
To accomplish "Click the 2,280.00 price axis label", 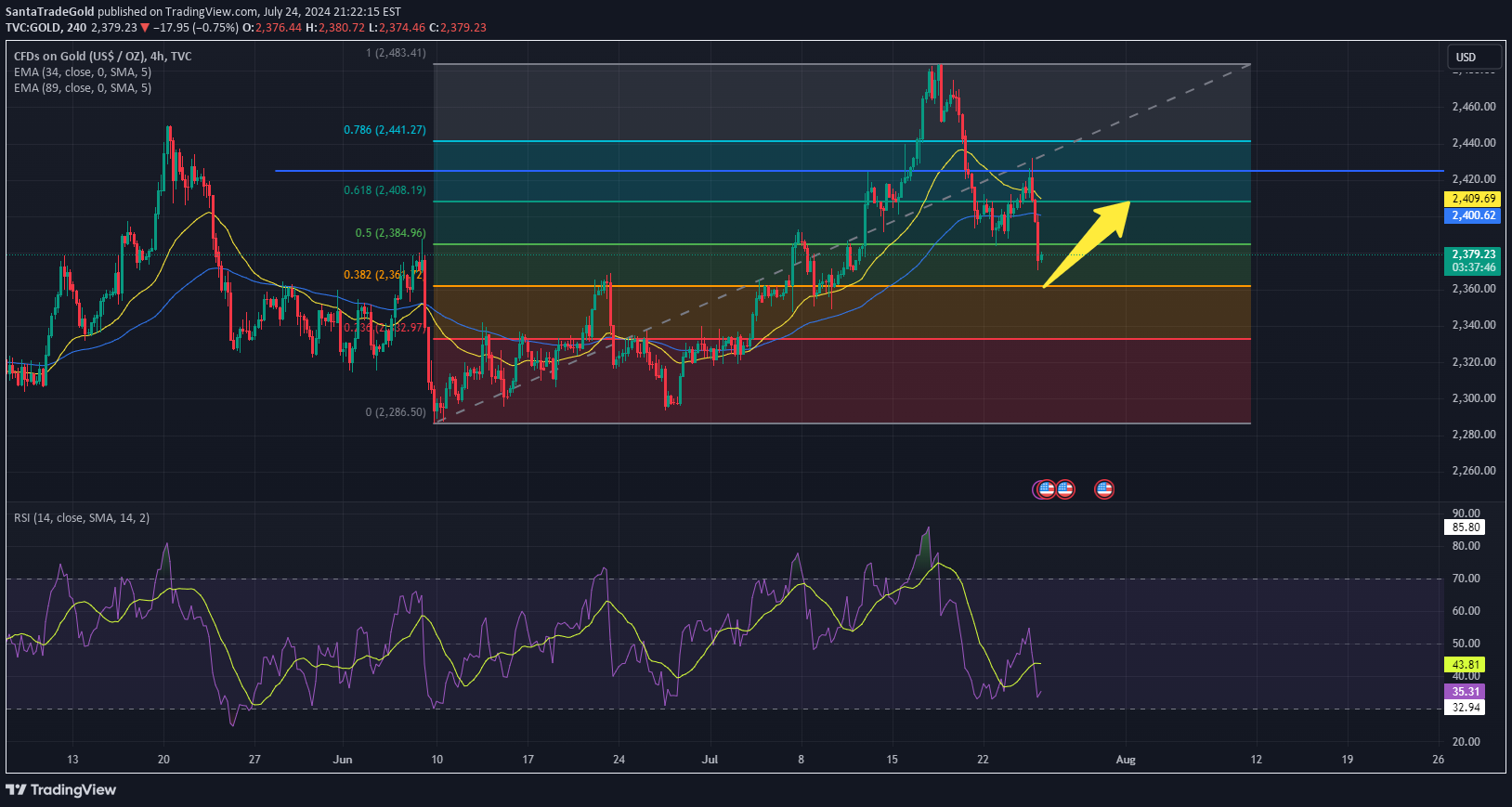I will [1474, 435].
